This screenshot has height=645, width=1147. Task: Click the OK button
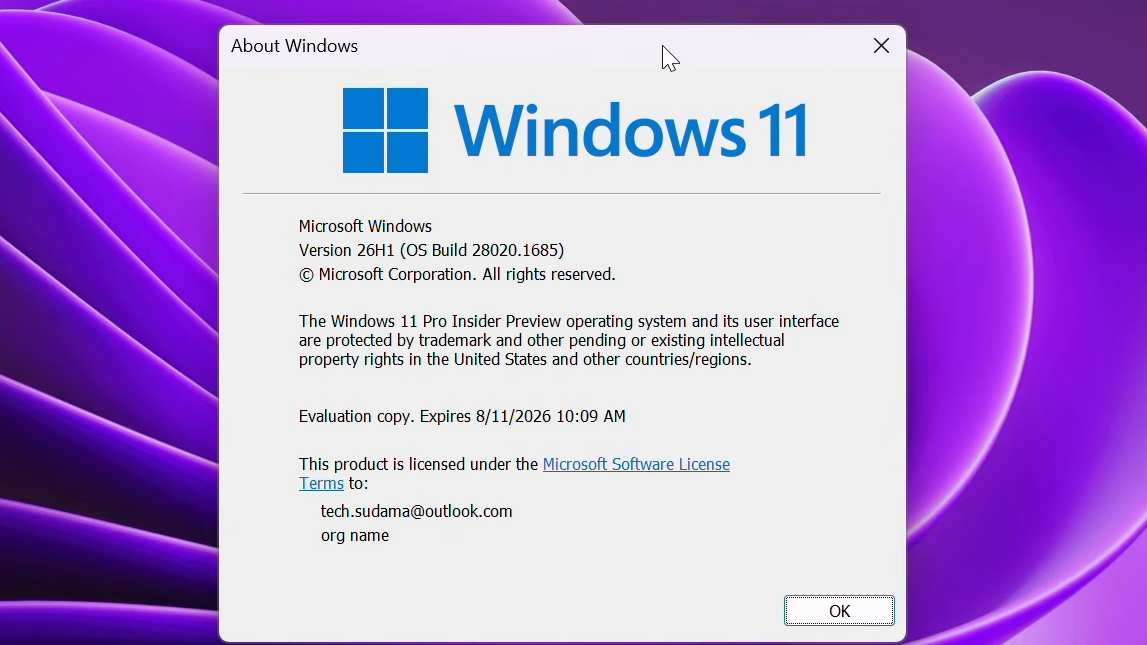coord(839,611)
